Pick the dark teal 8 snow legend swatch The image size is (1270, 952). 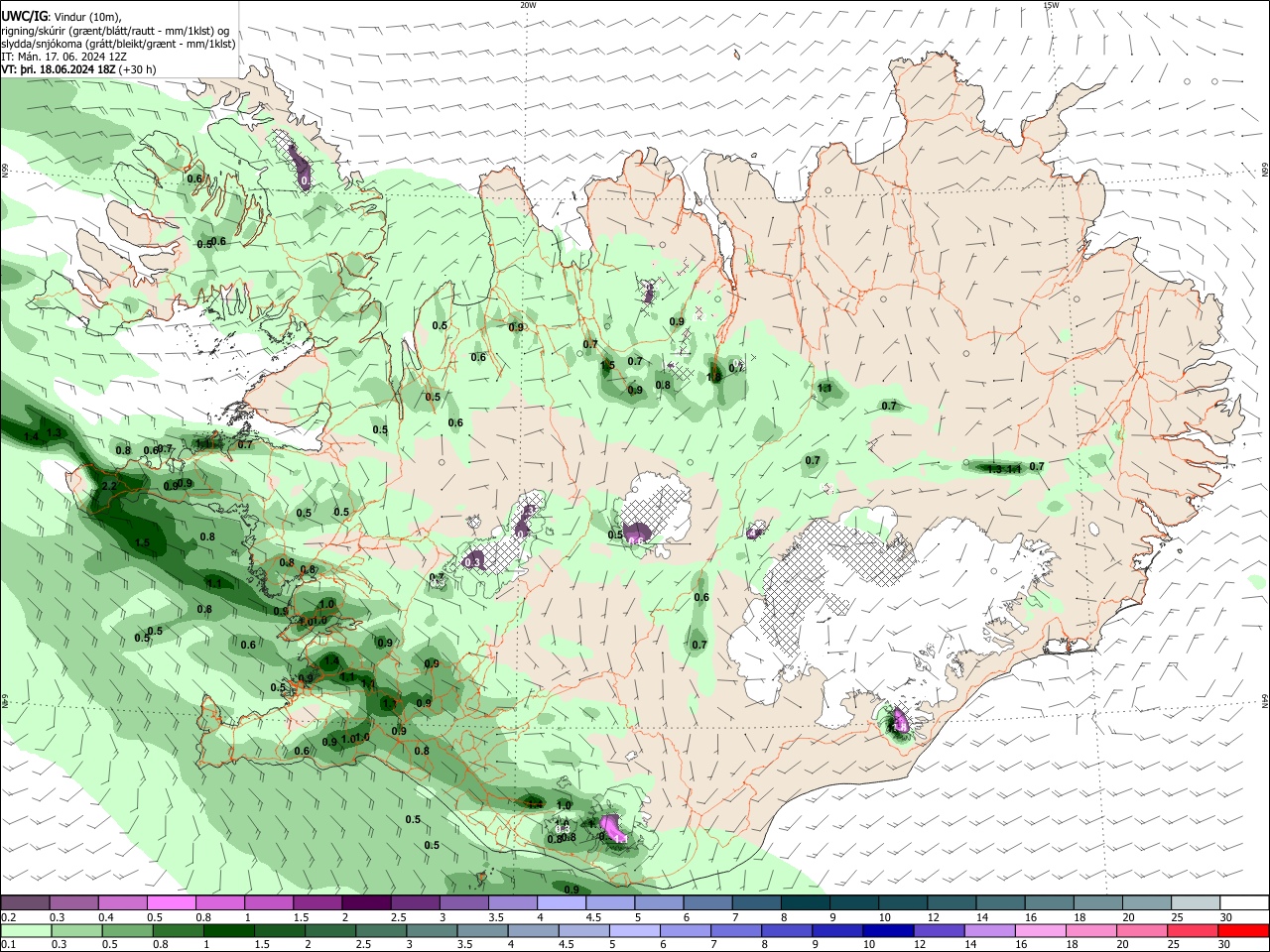[x=805, y=903]
